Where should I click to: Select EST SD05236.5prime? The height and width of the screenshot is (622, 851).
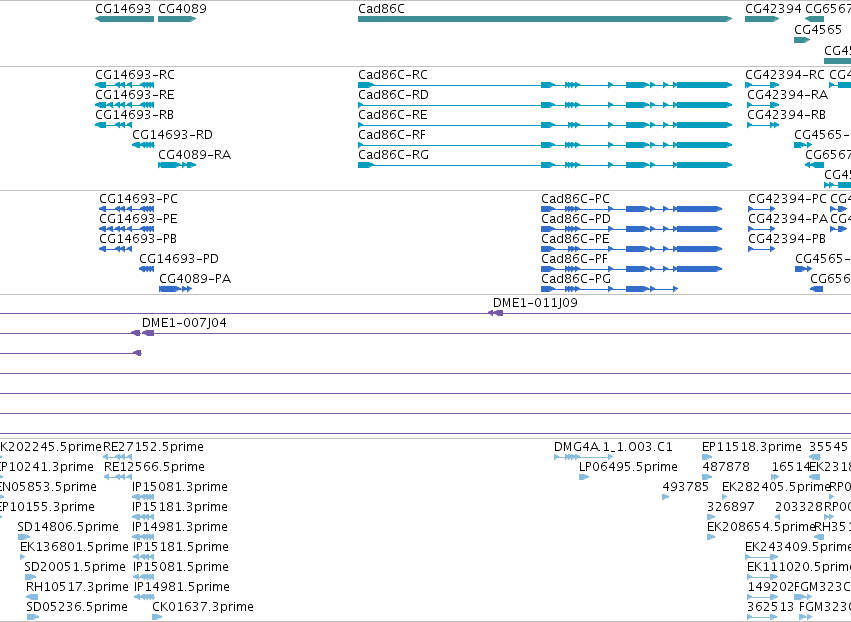coord(77,607)
